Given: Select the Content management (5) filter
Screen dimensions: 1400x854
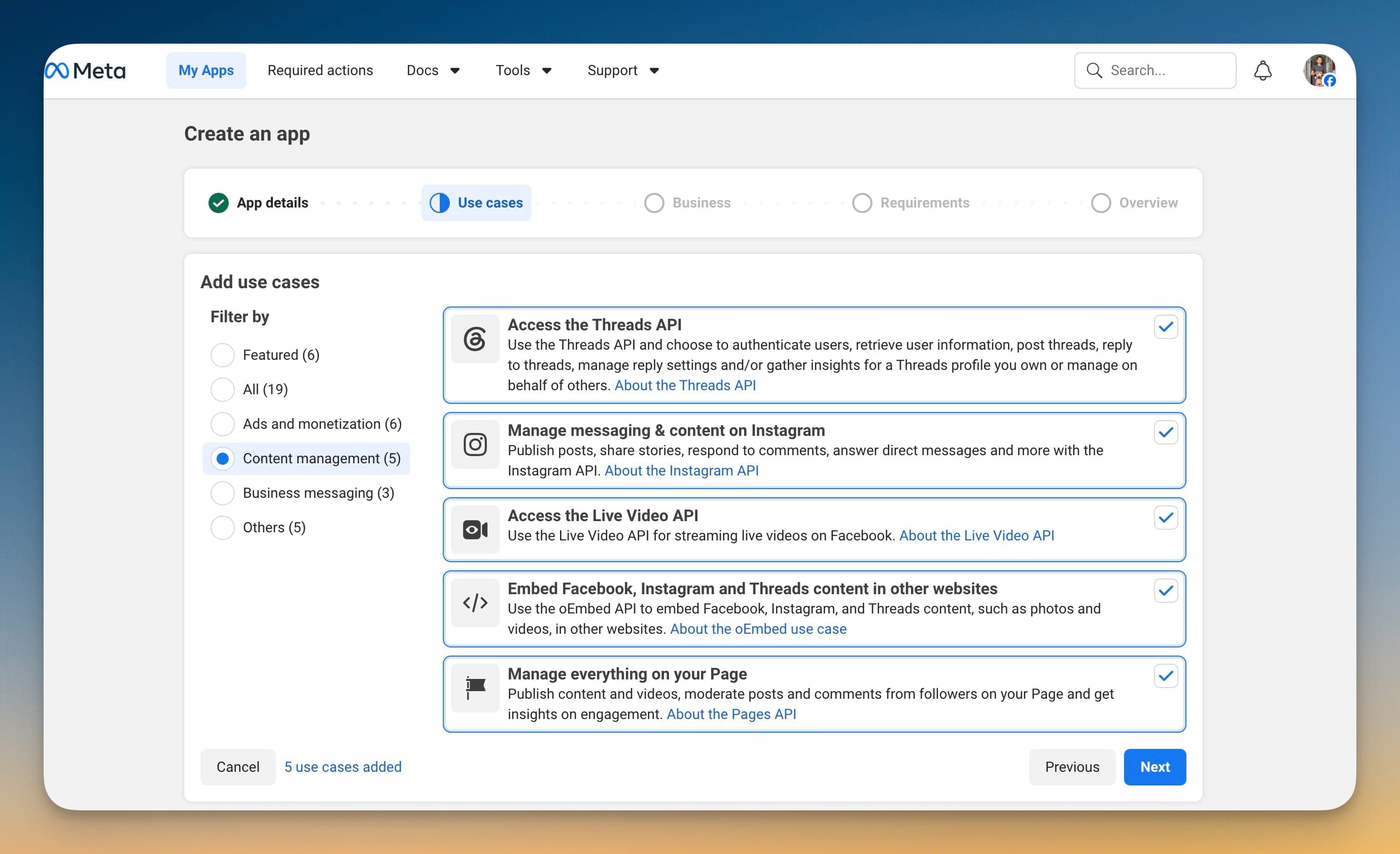Looking at the screenshot, I should [222, 459].
